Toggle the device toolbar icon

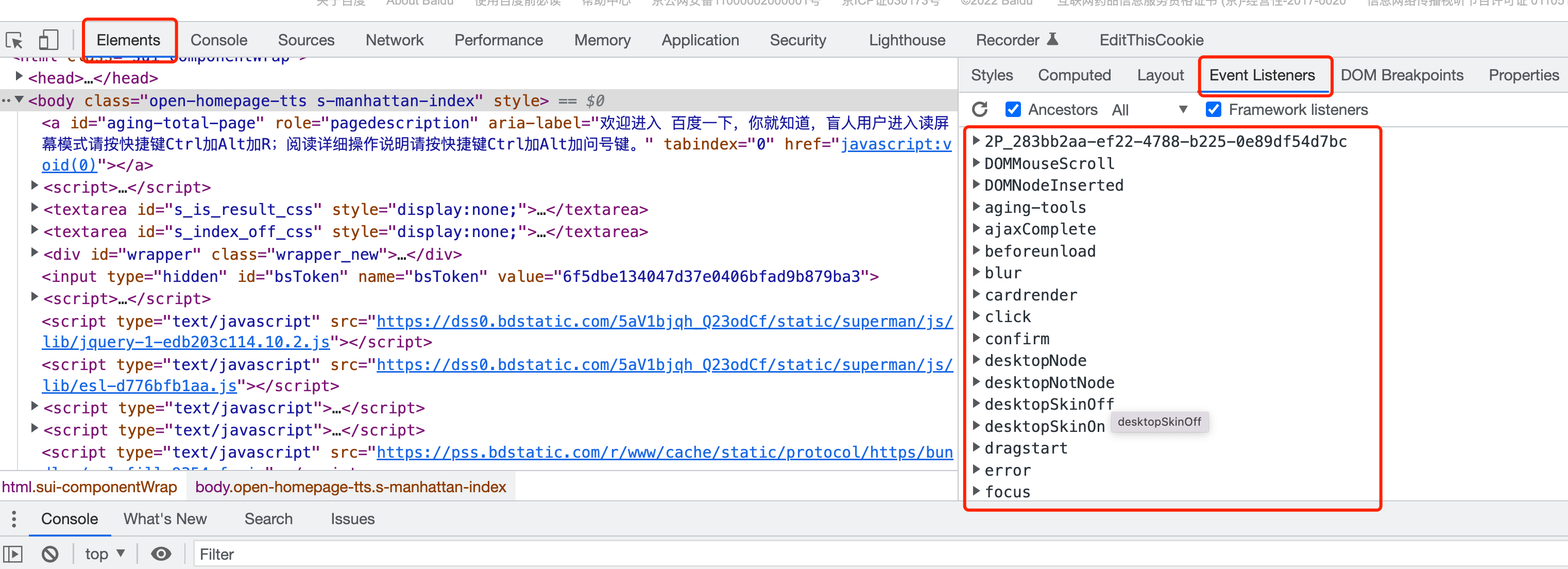pyautogui.click(x=49, y=40)
